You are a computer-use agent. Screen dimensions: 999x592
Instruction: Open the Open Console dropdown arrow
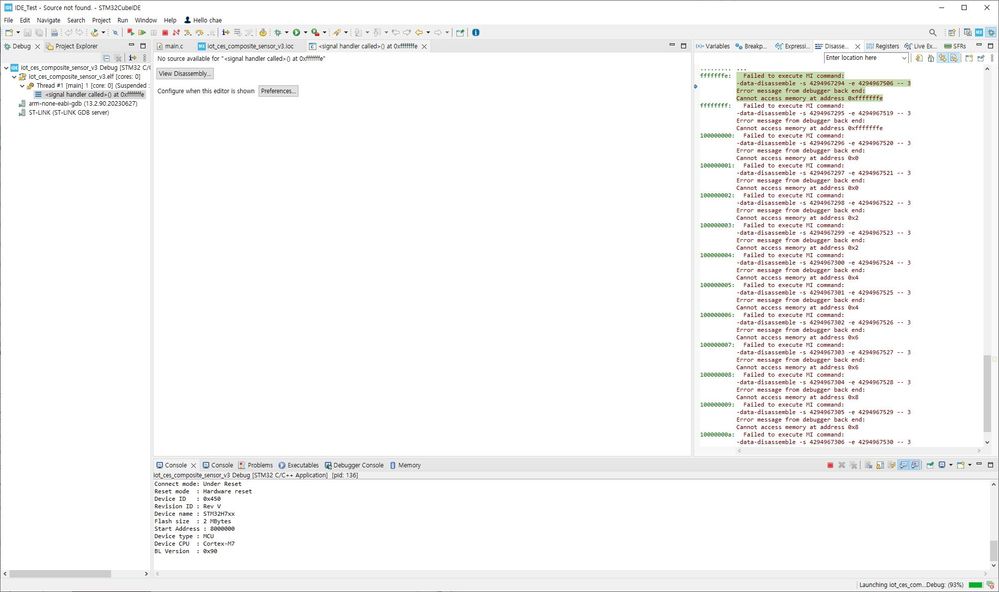click(x=970, y=465)
